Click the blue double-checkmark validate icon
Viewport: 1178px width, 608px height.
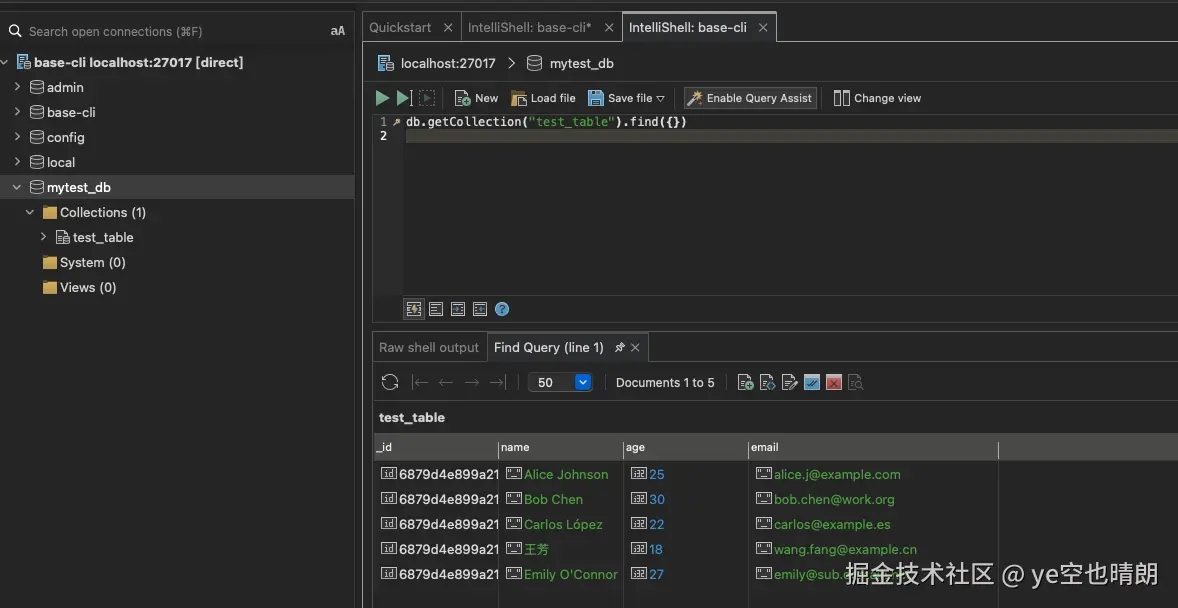pos(811,383)
